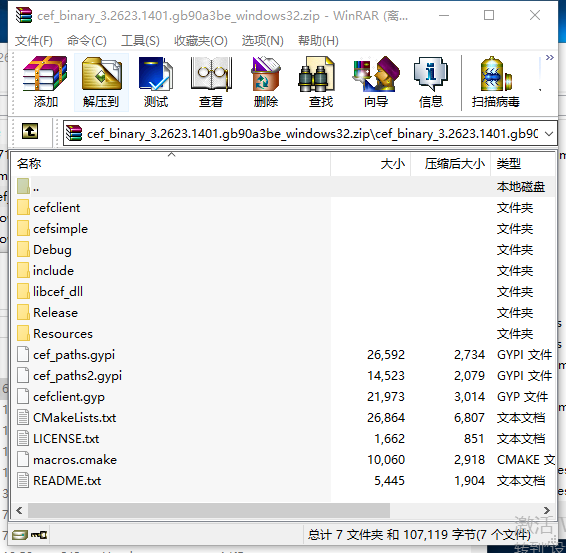Image resolution: width=566 pixels, height=553 pixels.
Task: Click the drive icon in status bar
Action: click(20, 535)
